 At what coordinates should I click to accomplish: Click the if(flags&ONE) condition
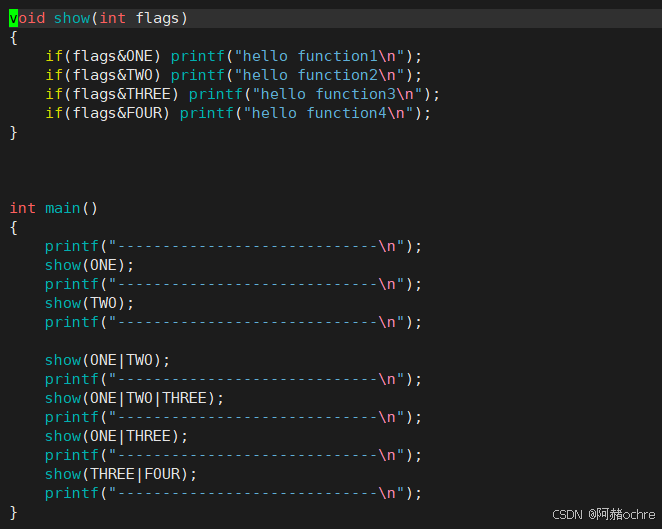[103, 56]
